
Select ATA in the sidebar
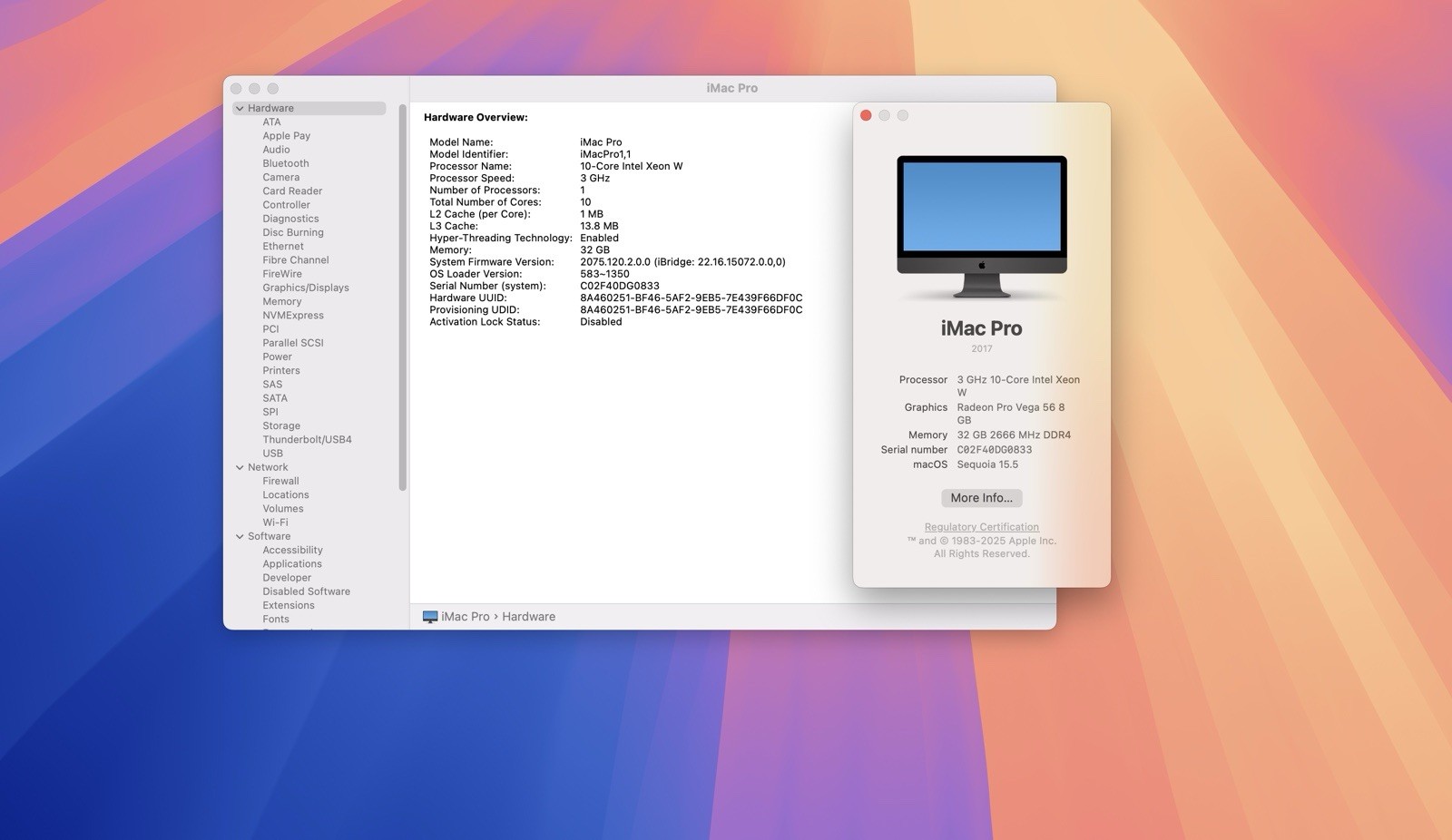pyautogui.click(x=272, y=122)
